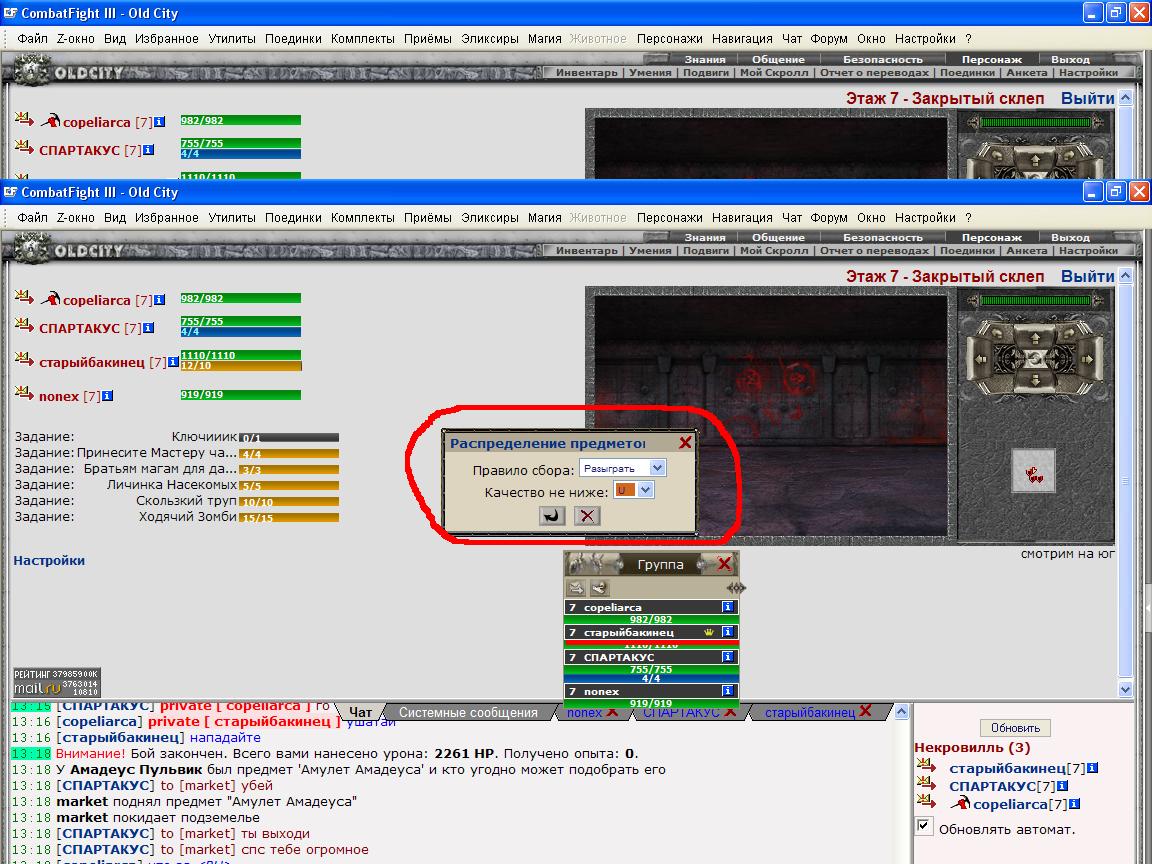Viewport: 1152px width, 864px height.
Task: Open the Знания tab in the front window
Action: tap(705, 237)
